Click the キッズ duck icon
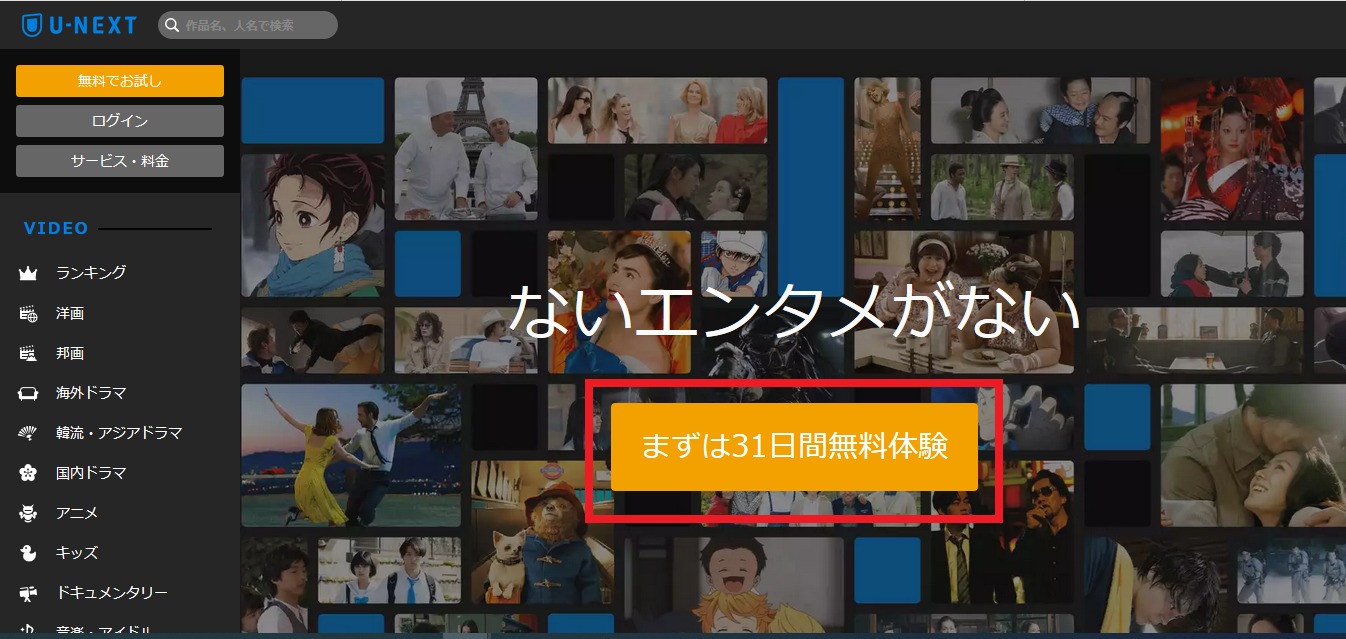Image resolution: width=1346 pixels, height=639 pixels. pyautogui.click(x=28, y=553)
